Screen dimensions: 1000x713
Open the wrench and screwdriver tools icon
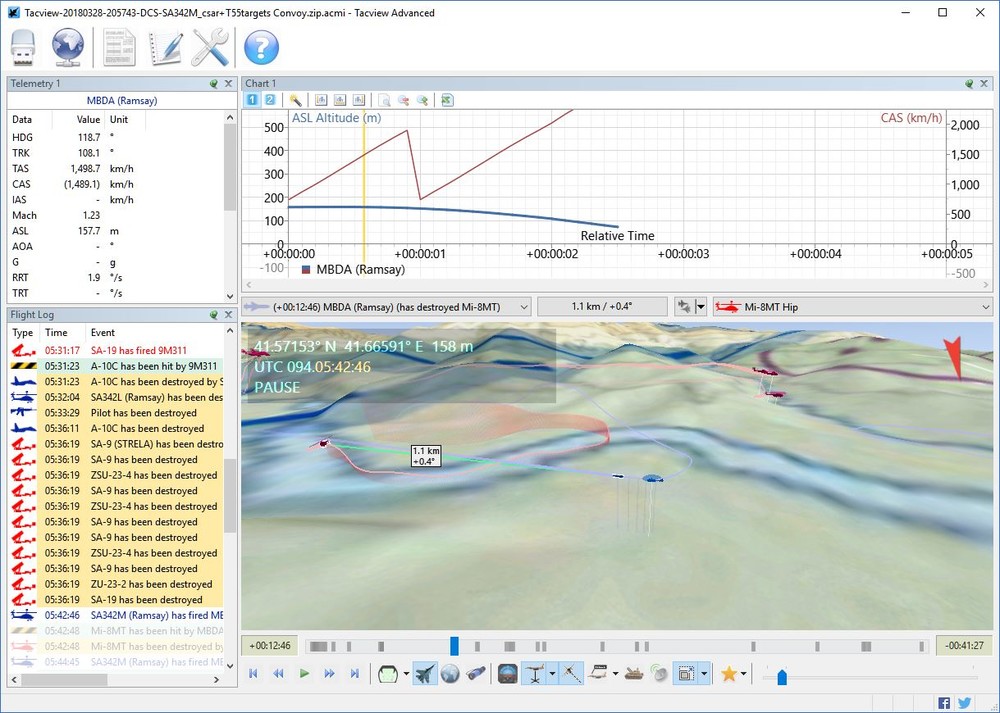[x=210, y=47]
